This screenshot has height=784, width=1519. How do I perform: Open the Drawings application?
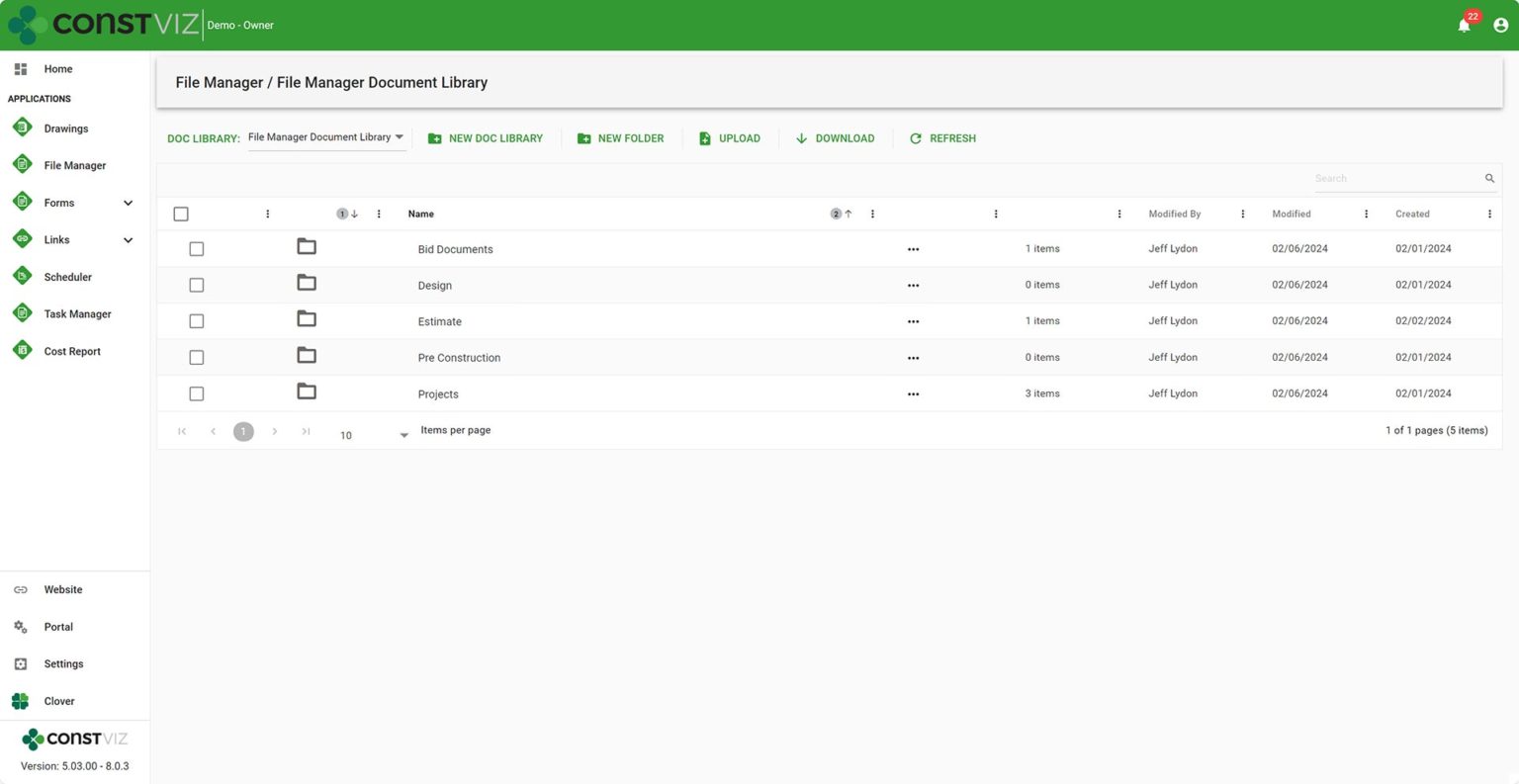point(65,128)
